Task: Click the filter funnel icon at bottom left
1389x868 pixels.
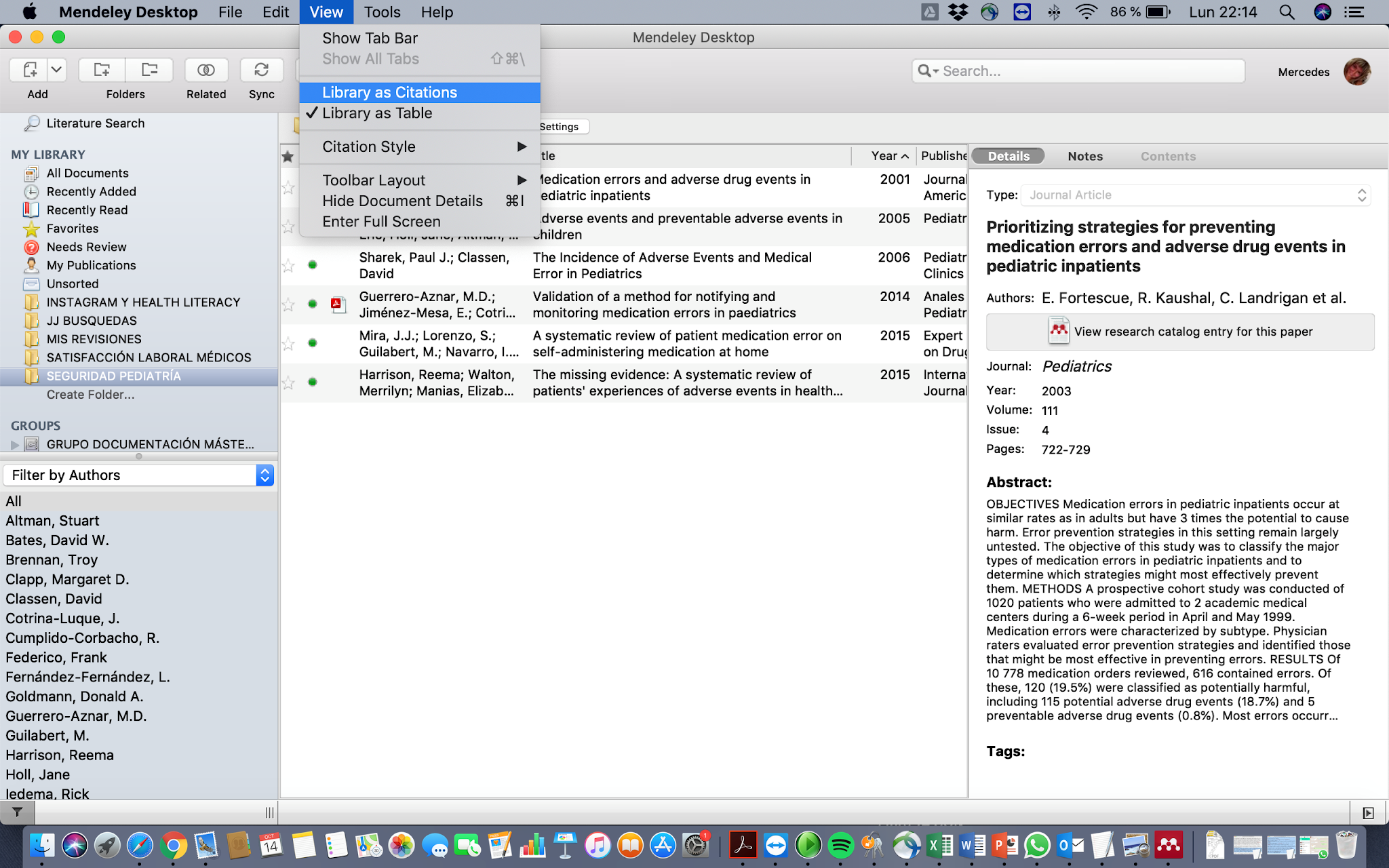Action: pyautogui.click(x=18, y=812)
